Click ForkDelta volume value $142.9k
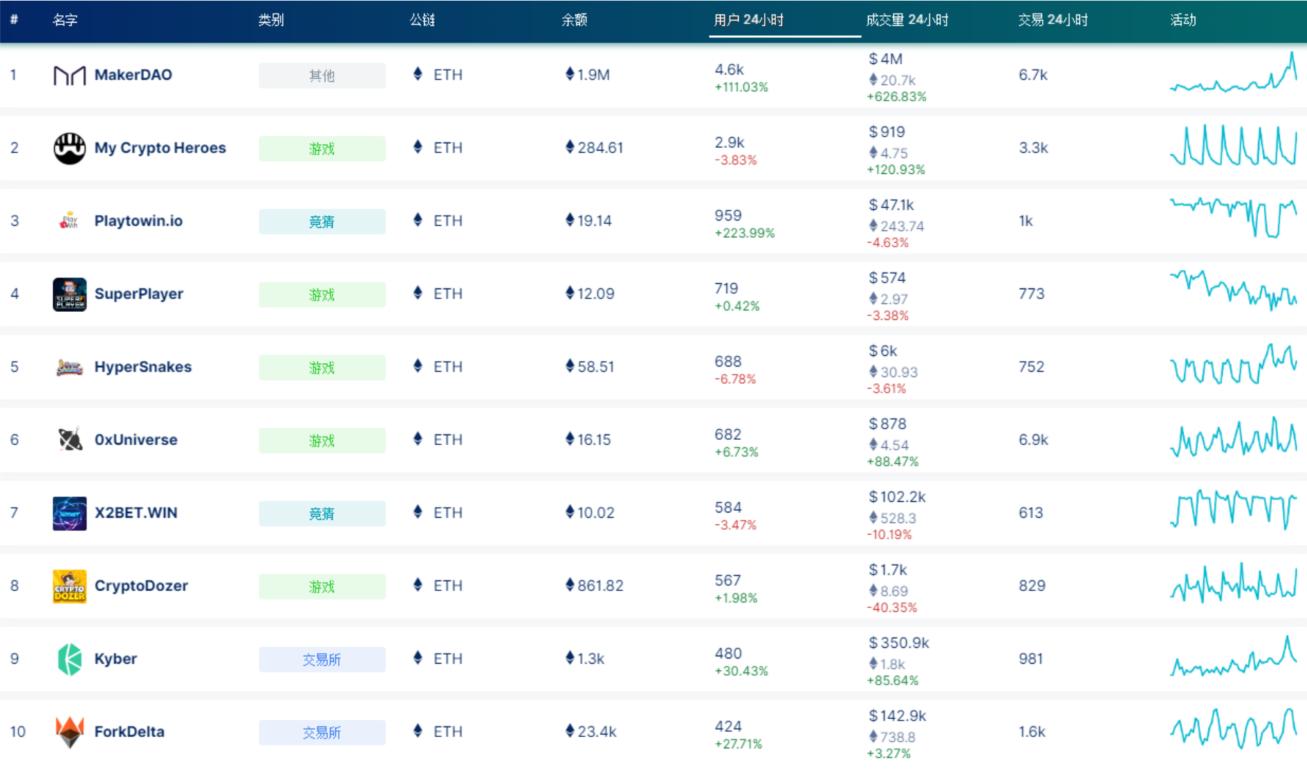Viewport: 1307px width, 779px height. tap(897, 716)
